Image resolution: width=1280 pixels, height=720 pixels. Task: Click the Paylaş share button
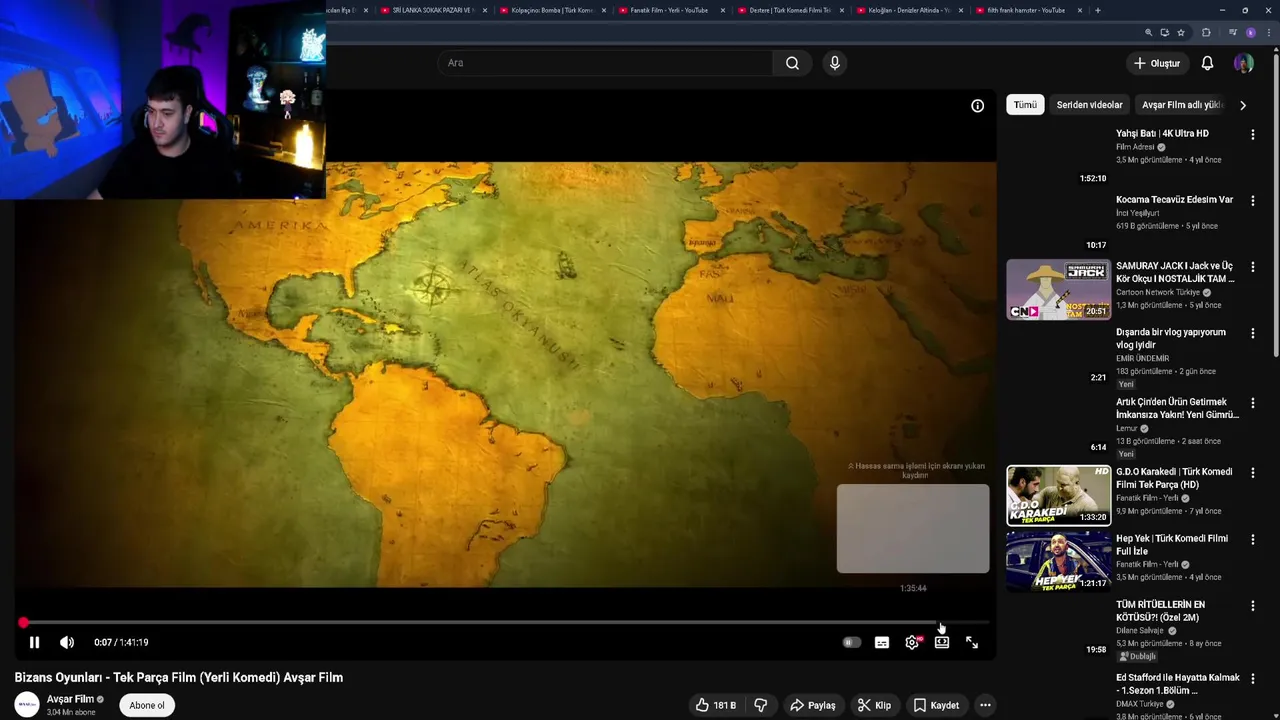tap(812, 705)
